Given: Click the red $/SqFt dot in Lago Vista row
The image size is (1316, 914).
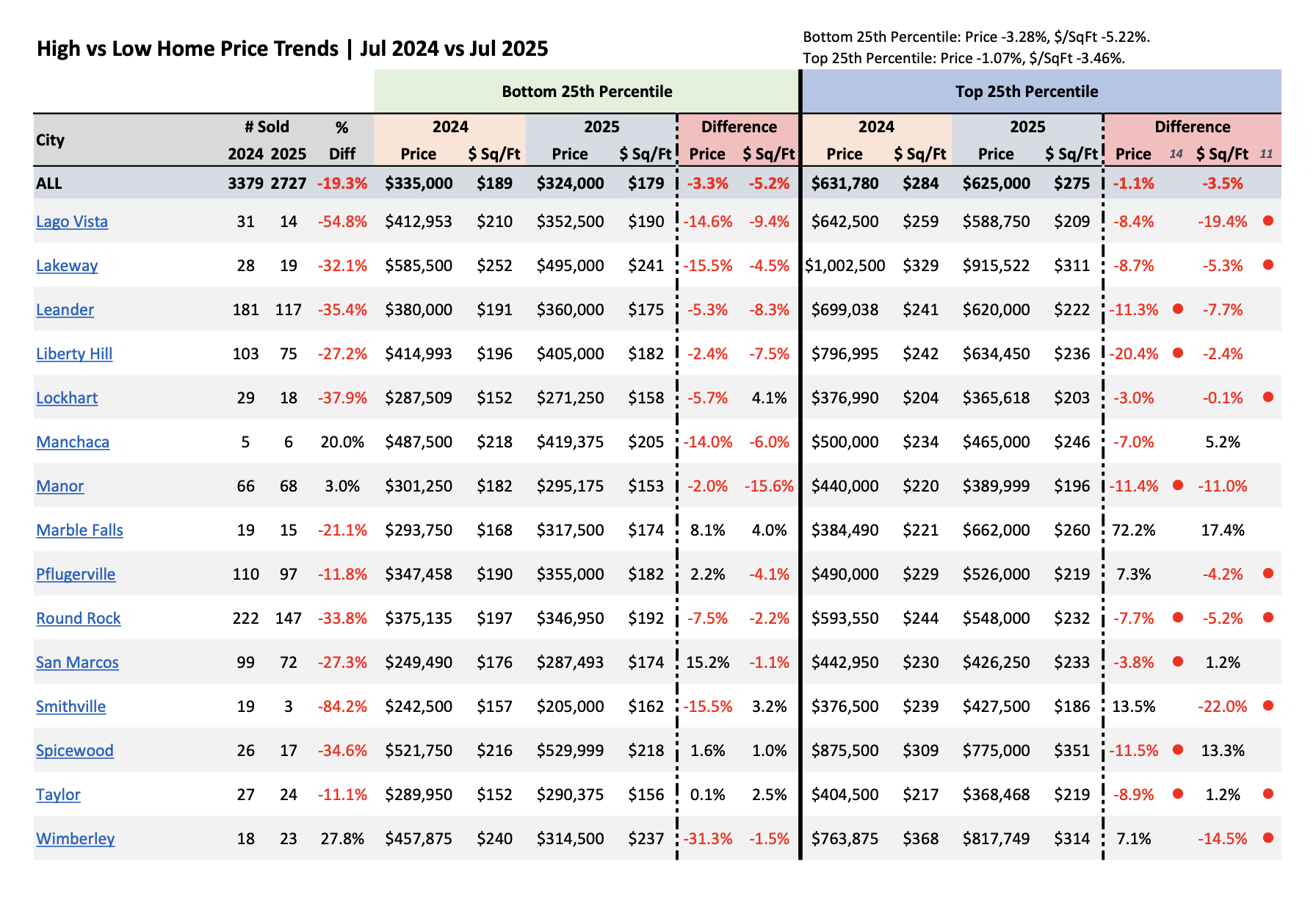Looking at the screenshot, I should [x=1268, y=220].
